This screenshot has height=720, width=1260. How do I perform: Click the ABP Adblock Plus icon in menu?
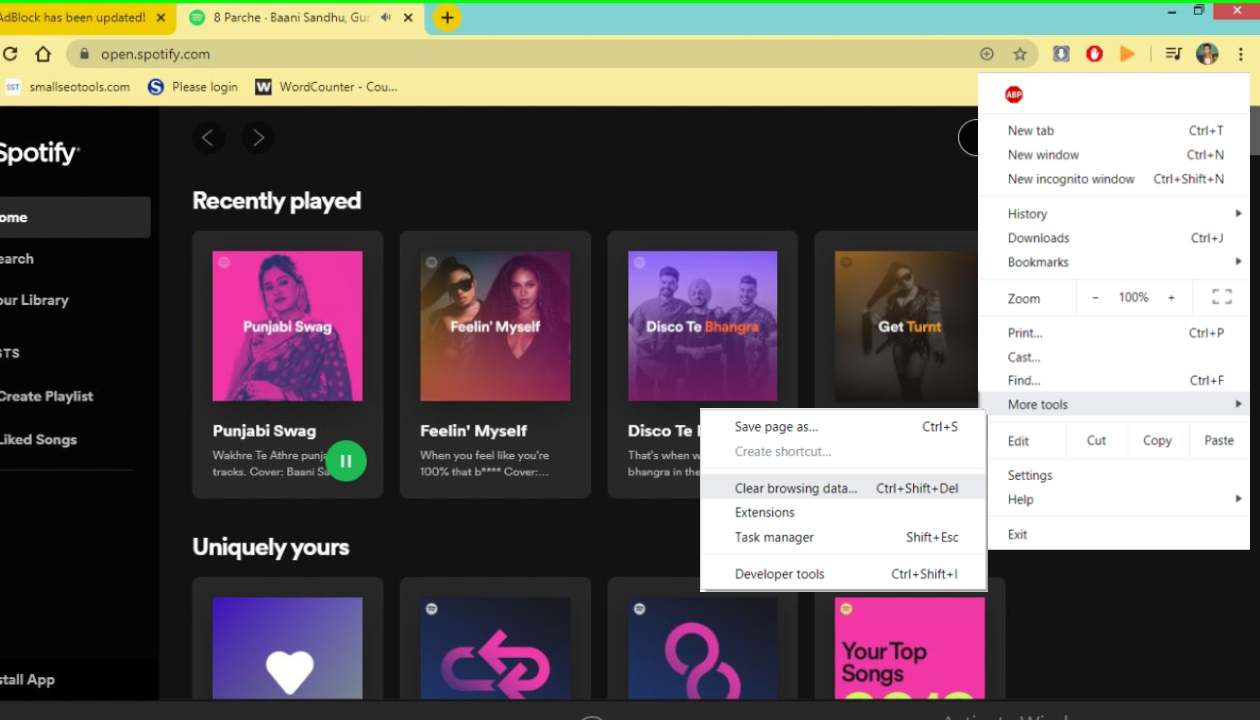(x=1014, y=95)
